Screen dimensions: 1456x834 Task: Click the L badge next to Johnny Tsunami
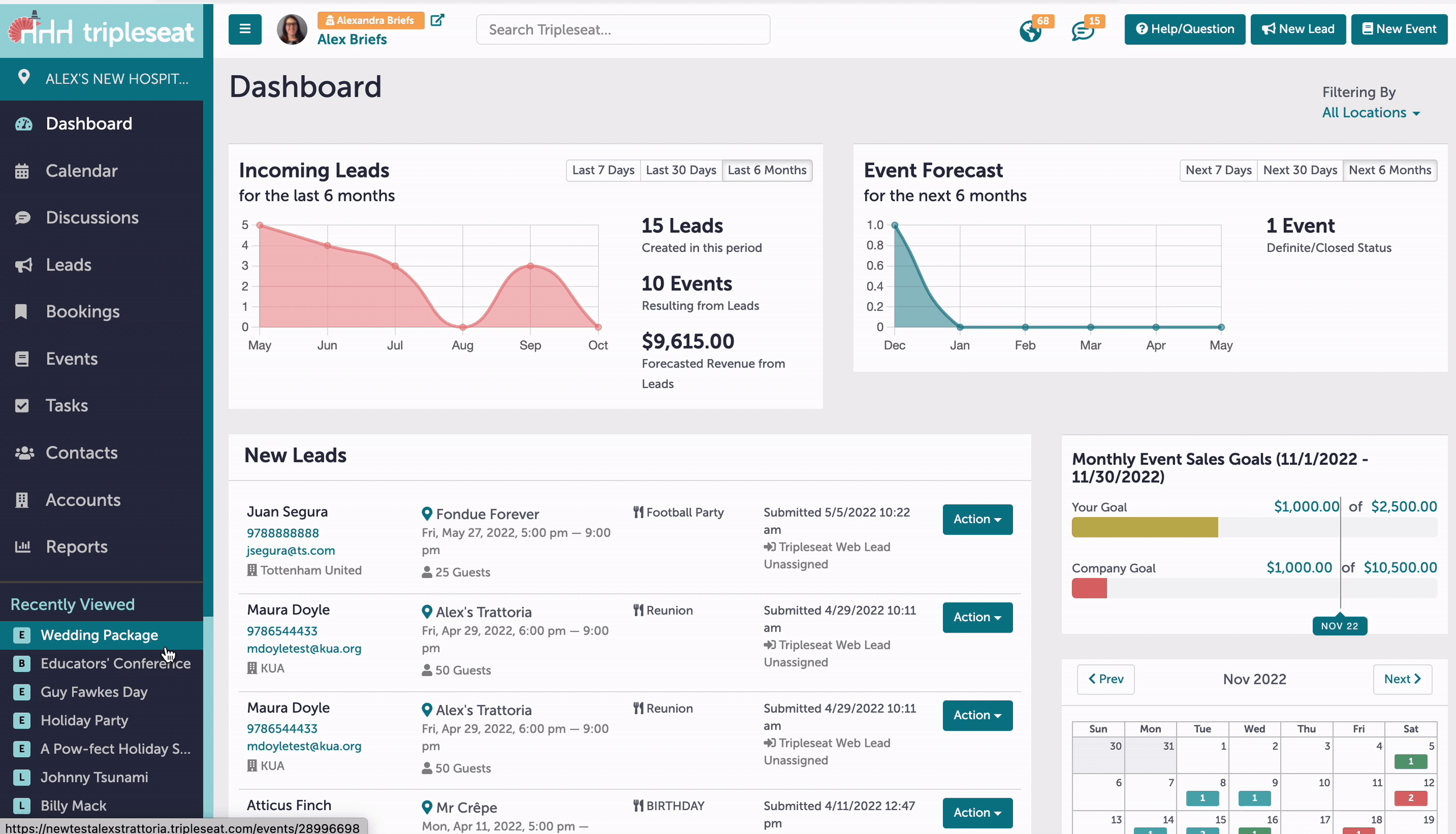click(22, 777)
